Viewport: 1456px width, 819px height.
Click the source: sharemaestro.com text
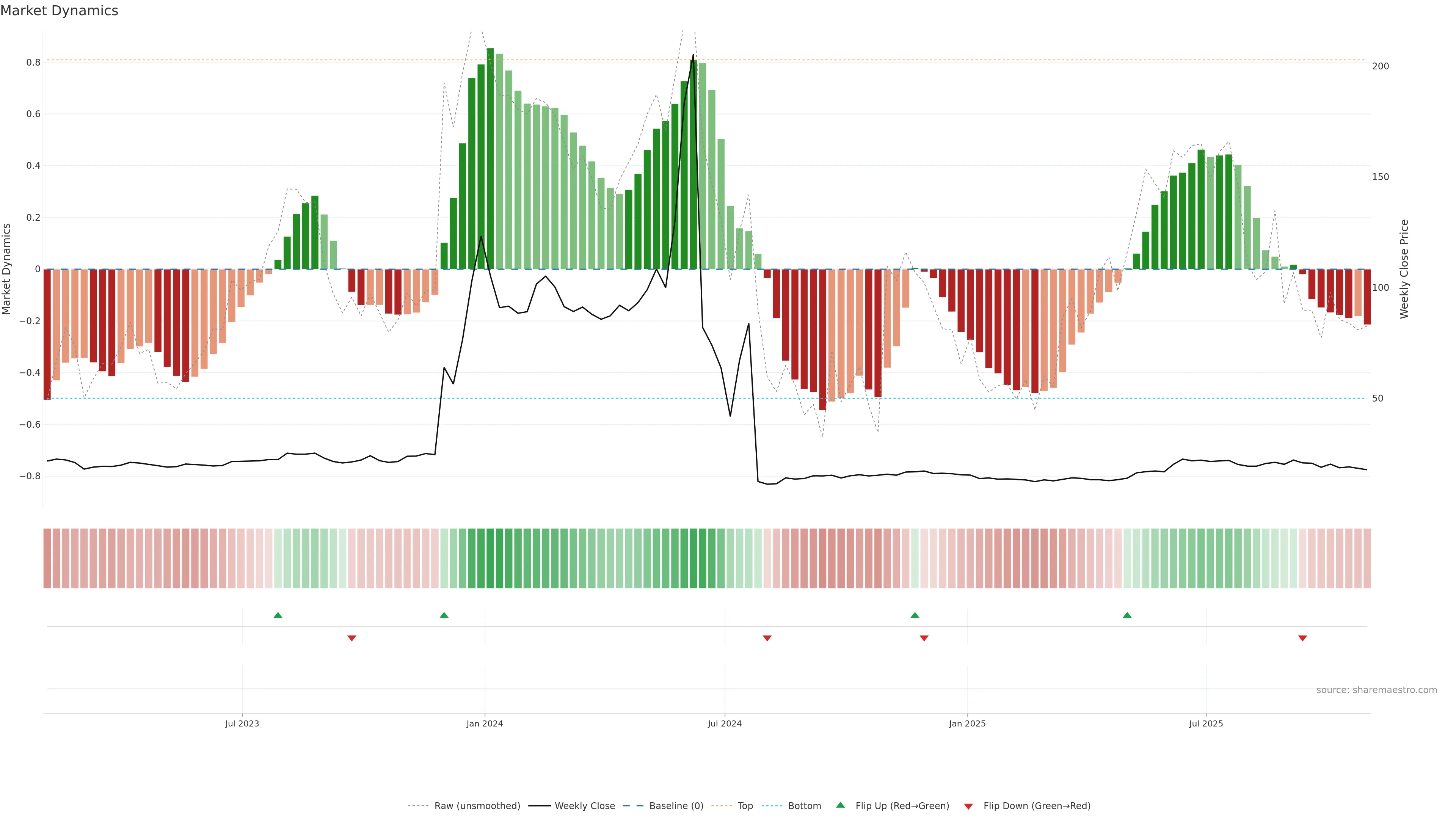(x=1376, y=690)
